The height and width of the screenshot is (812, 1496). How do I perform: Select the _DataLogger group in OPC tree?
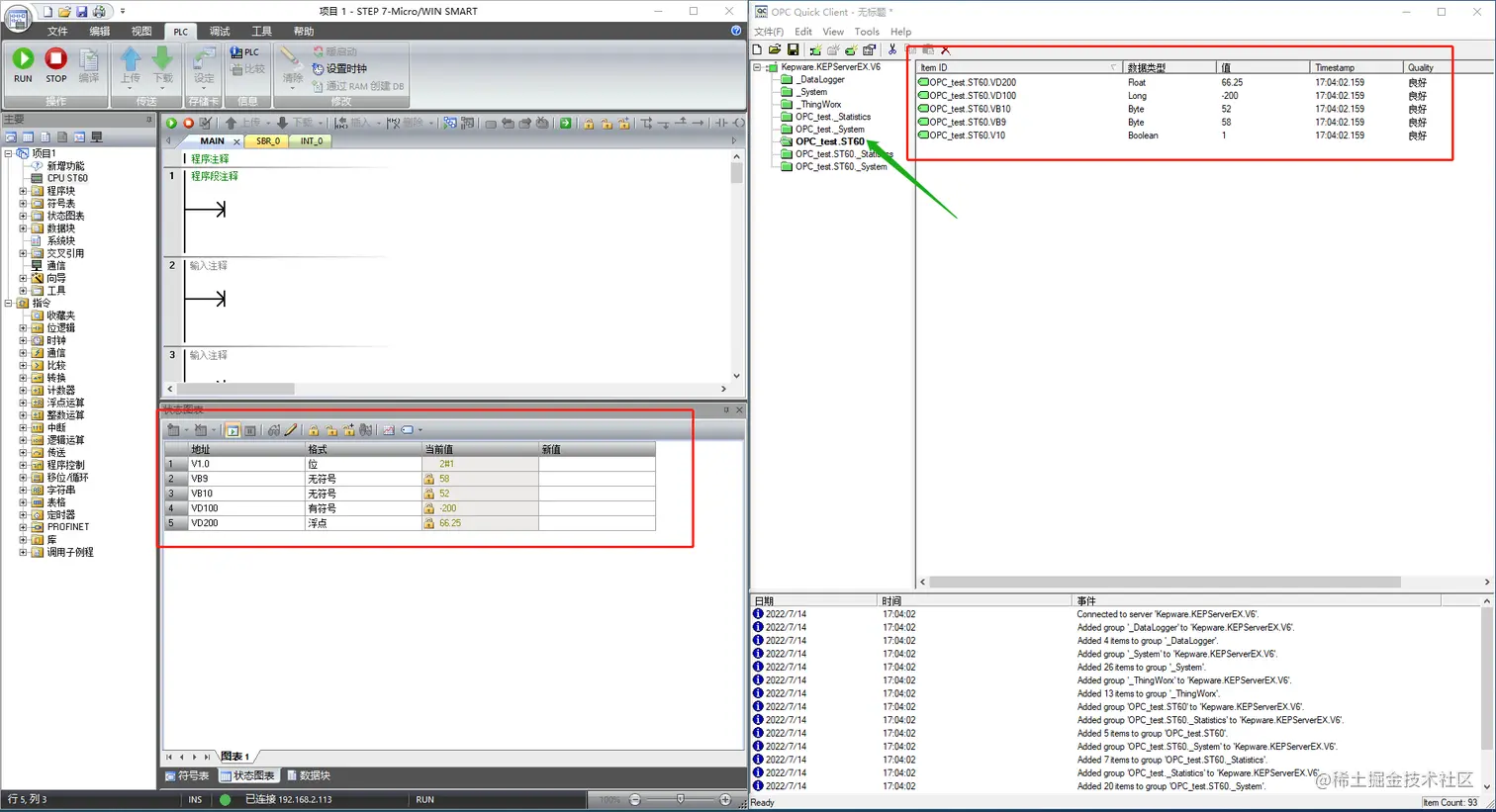coord(821,80)
